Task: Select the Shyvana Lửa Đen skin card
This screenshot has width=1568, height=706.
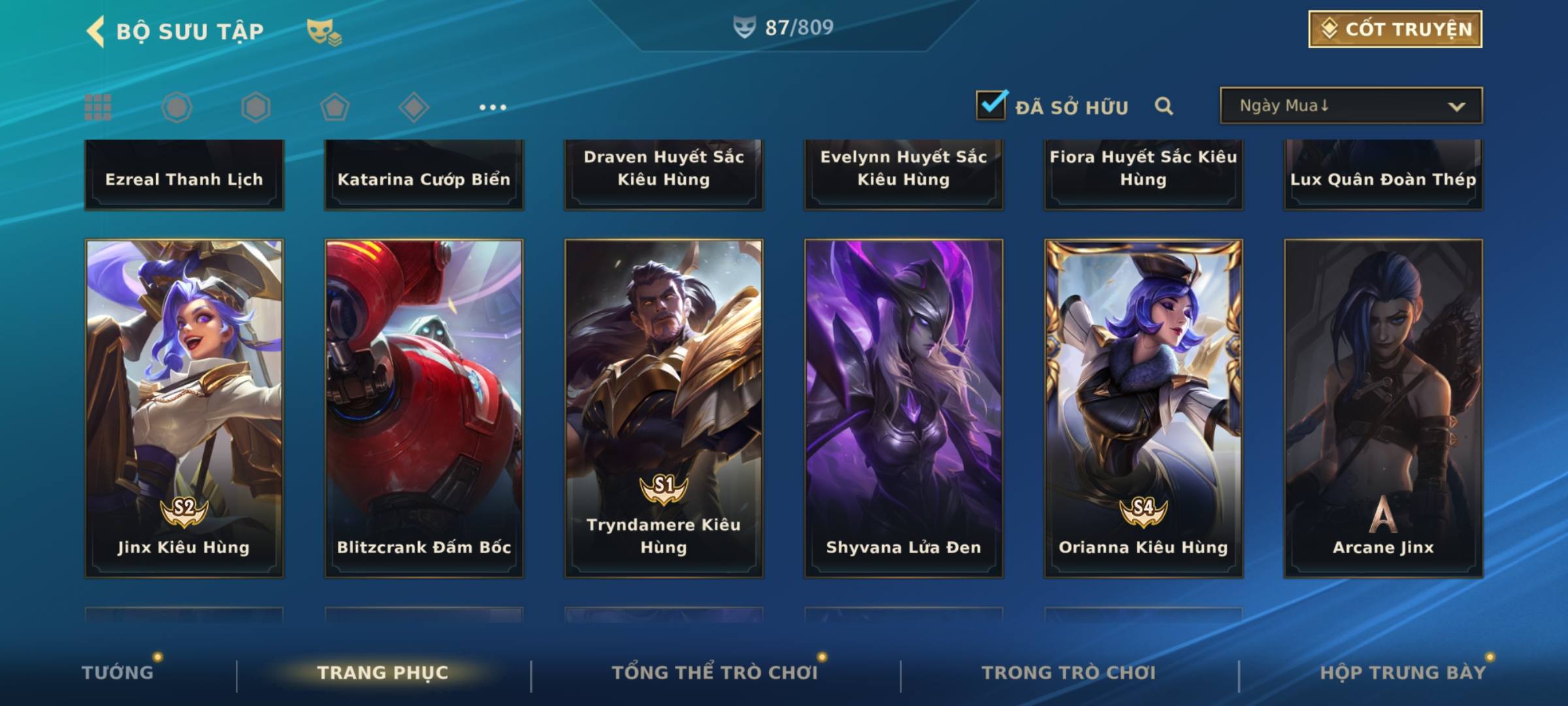Action: [904, 409]
